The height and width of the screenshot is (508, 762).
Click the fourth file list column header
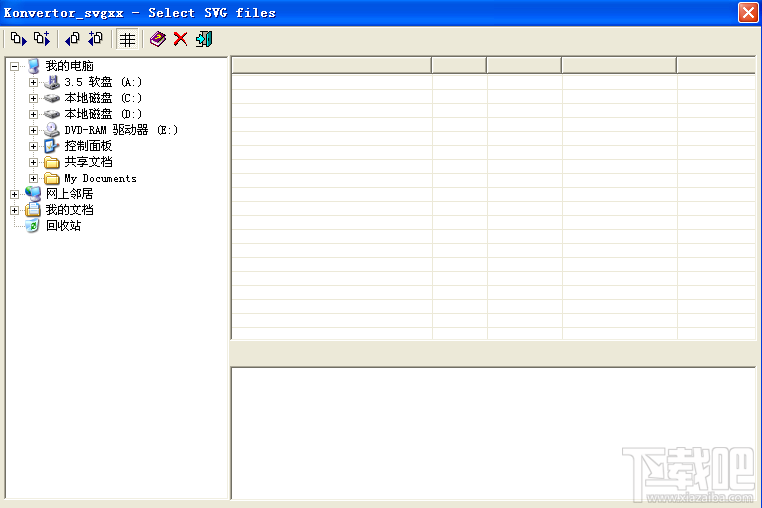[x=619, y=65]
